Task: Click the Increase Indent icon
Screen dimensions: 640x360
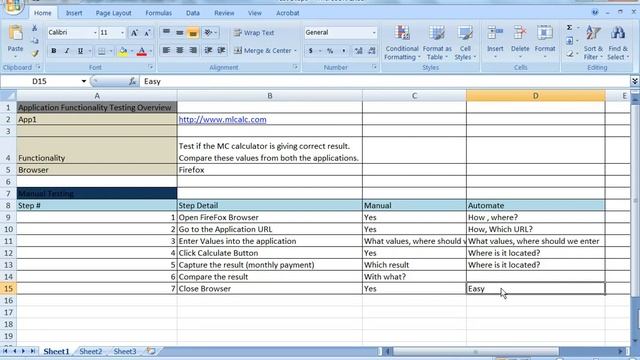Action: [222, 50]
